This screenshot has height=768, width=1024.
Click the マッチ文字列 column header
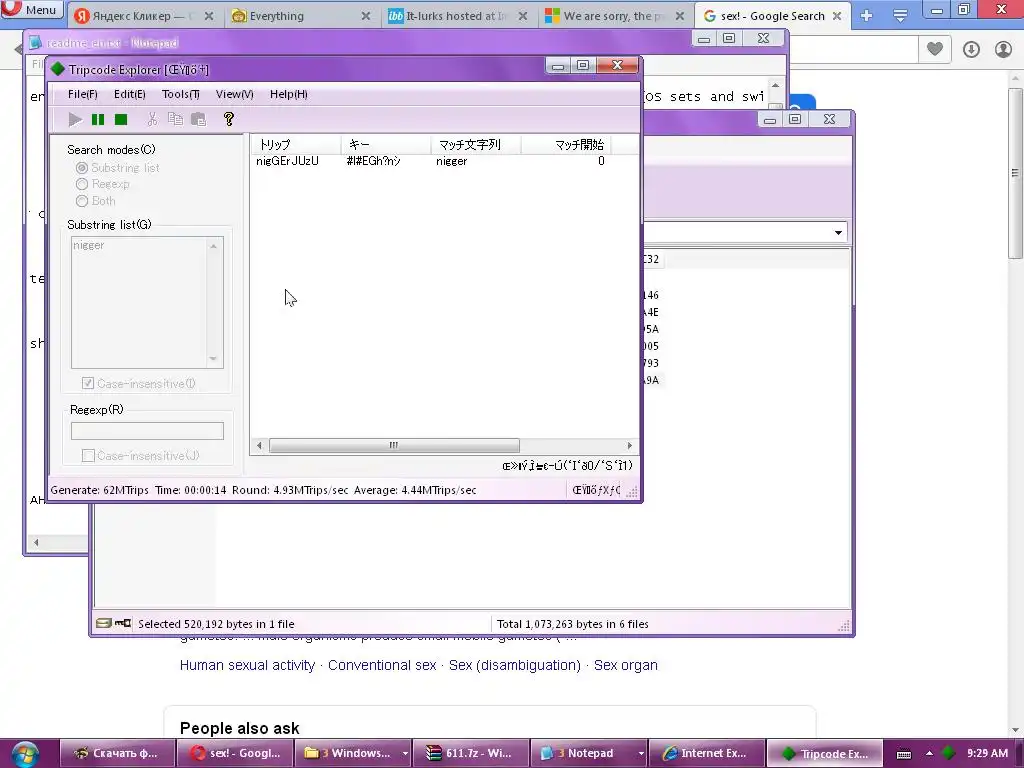coord(475,144)
